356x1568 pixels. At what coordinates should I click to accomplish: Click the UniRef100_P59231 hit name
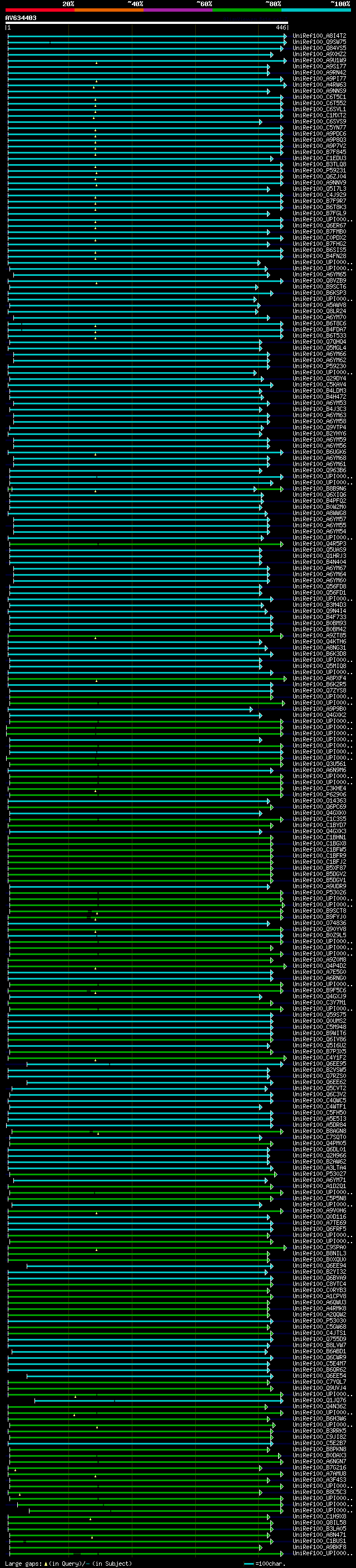pos(319,170)
